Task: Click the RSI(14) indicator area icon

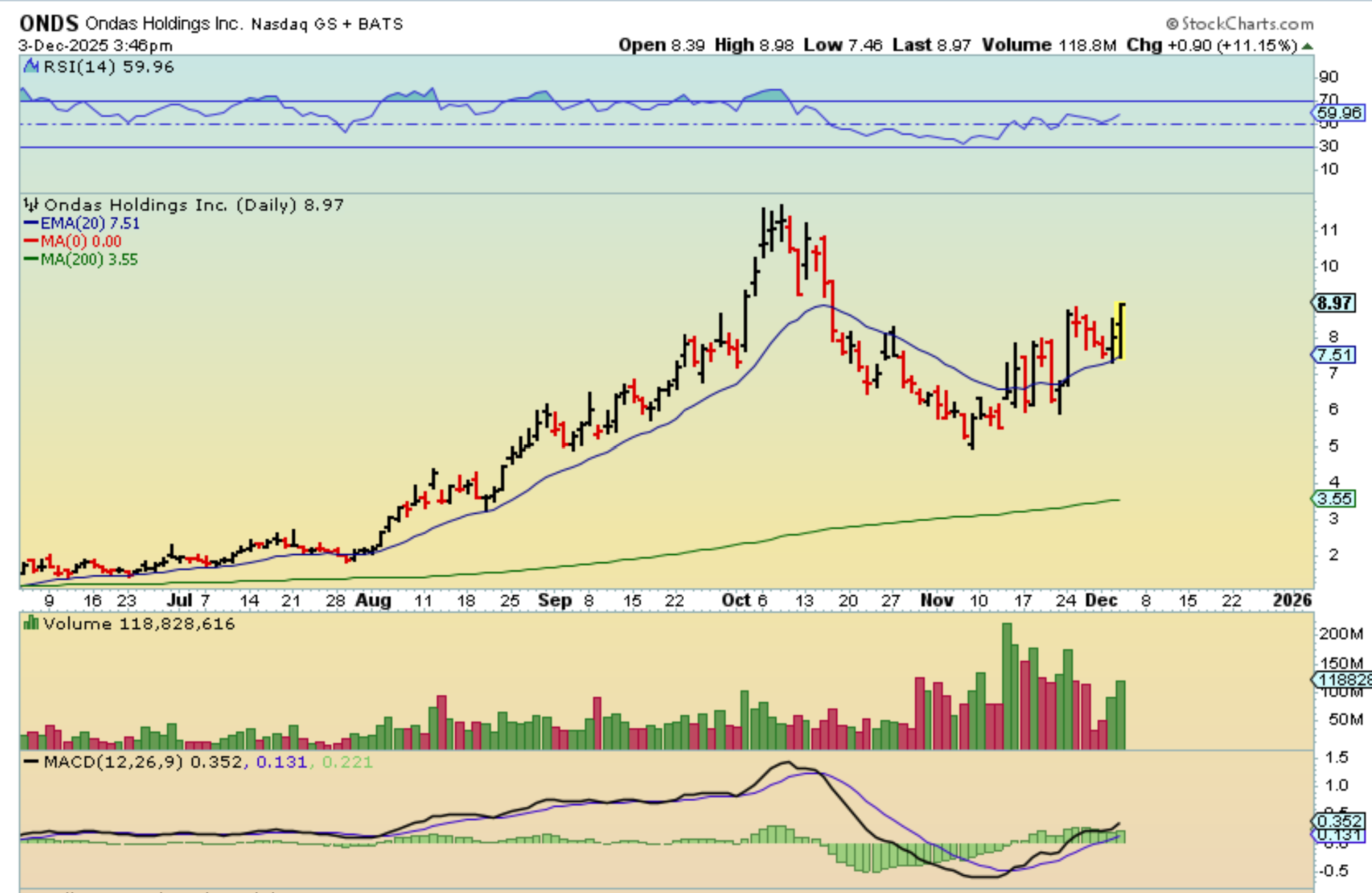Action: coord(32,67)
